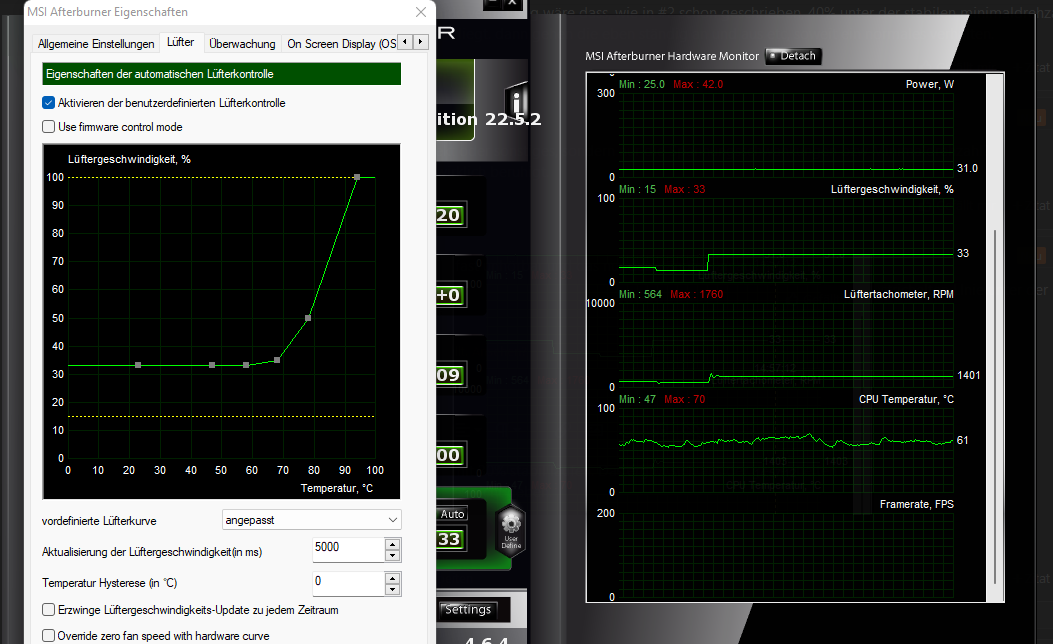Increase the Temperatur Hysterese value
Screen dimensions: 1053x644
point(393,578)
